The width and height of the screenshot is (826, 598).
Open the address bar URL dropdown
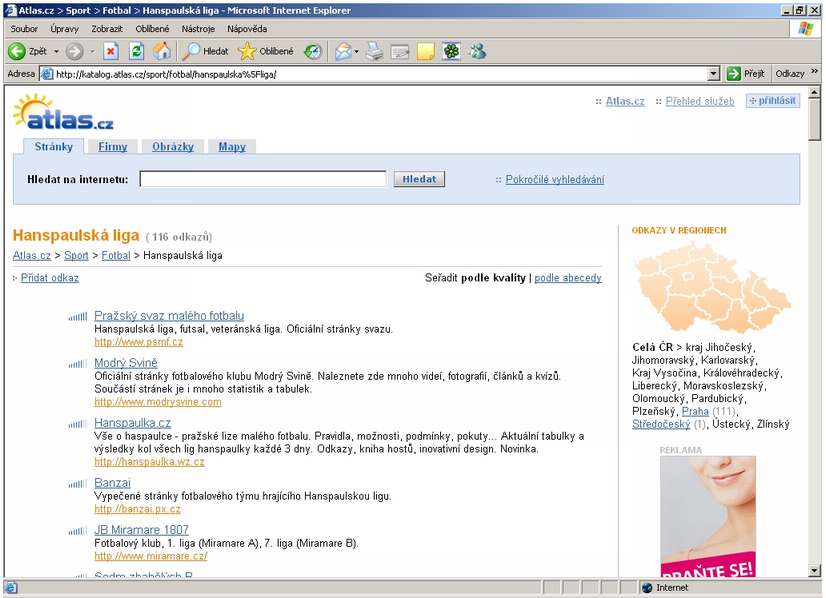coord(713,74)
